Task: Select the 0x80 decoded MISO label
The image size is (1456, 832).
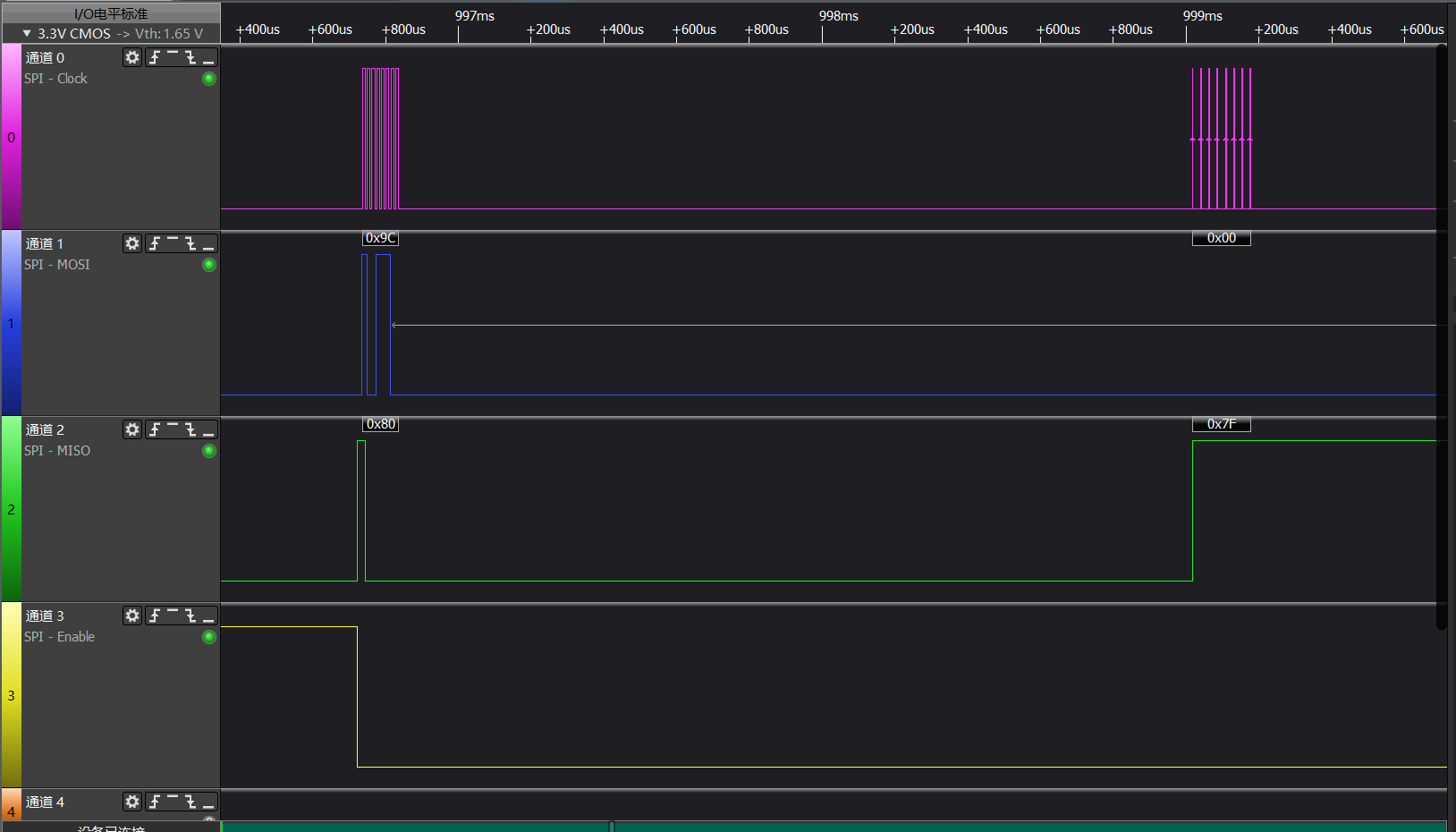Action: (x=380, y=424)
